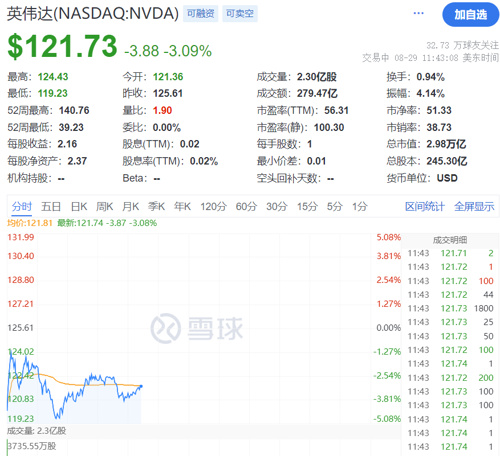The height and width of the screenshot is (456, 500).
Task: Select the 分时 chart tab
Action: (x=22, y=207)
